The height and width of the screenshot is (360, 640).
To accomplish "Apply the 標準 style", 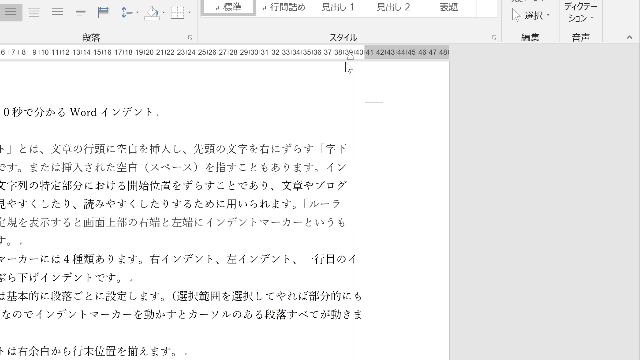I will (x=229, y=7).
